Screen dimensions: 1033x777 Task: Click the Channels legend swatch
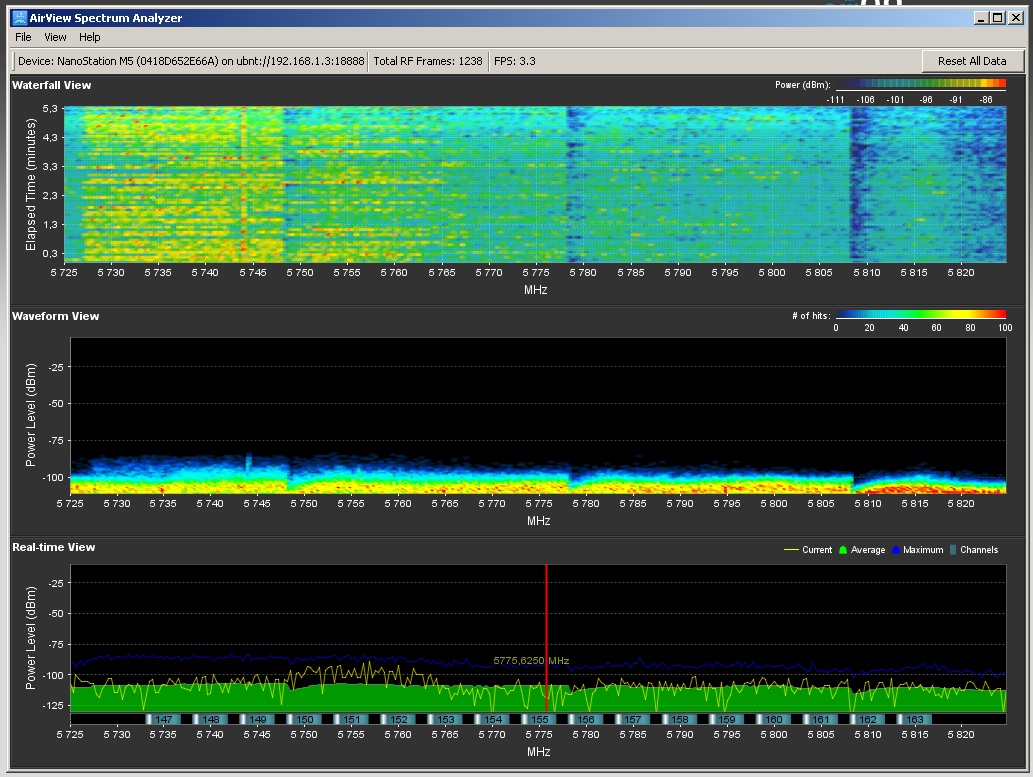tap(953, 550)
